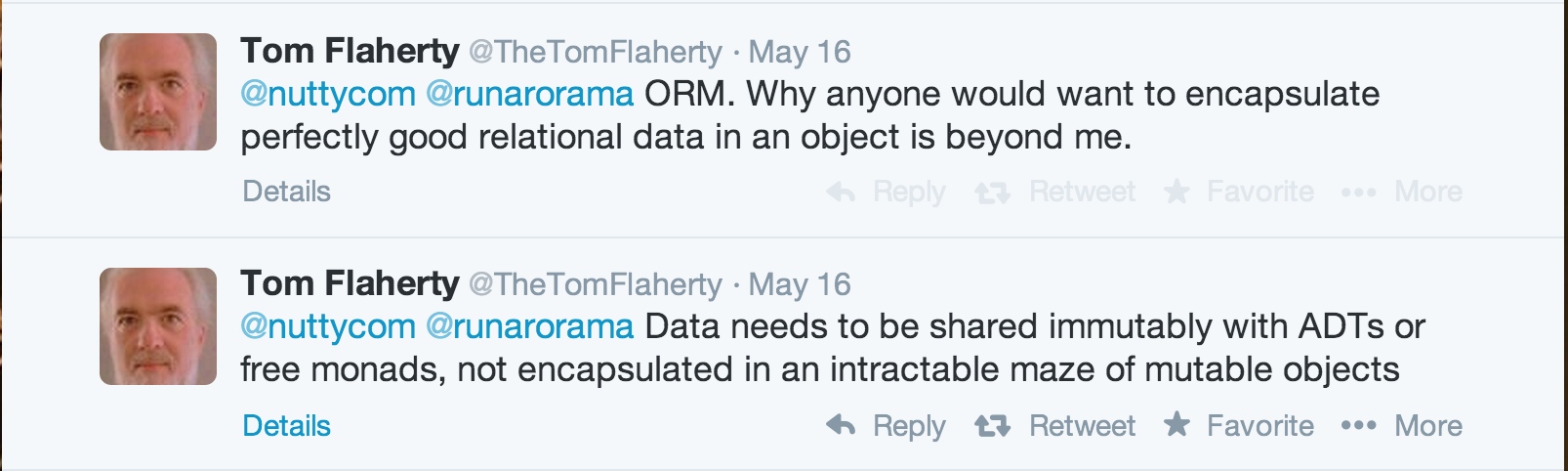The height and width of the screenshot is (471, 1568).
Task: Open @nuttycom mention in ORM tweet
Action: 328,95
